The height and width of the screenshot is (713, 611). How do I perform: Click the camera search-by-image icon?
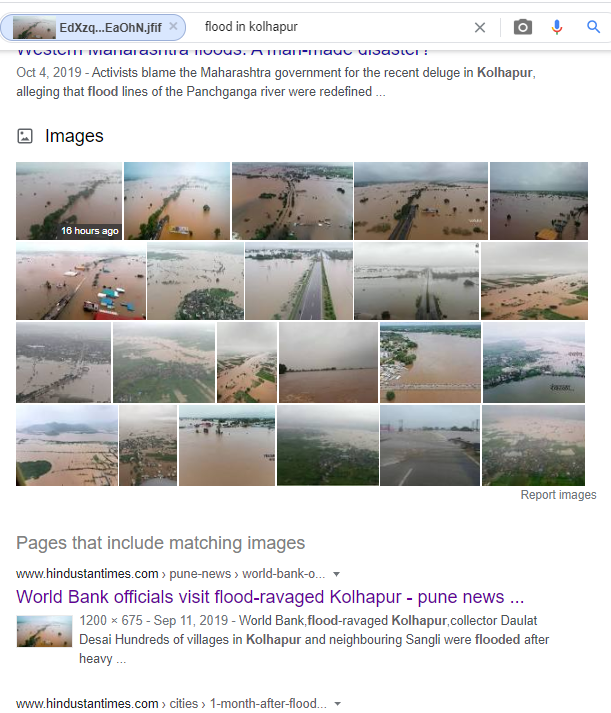(522, 27)
